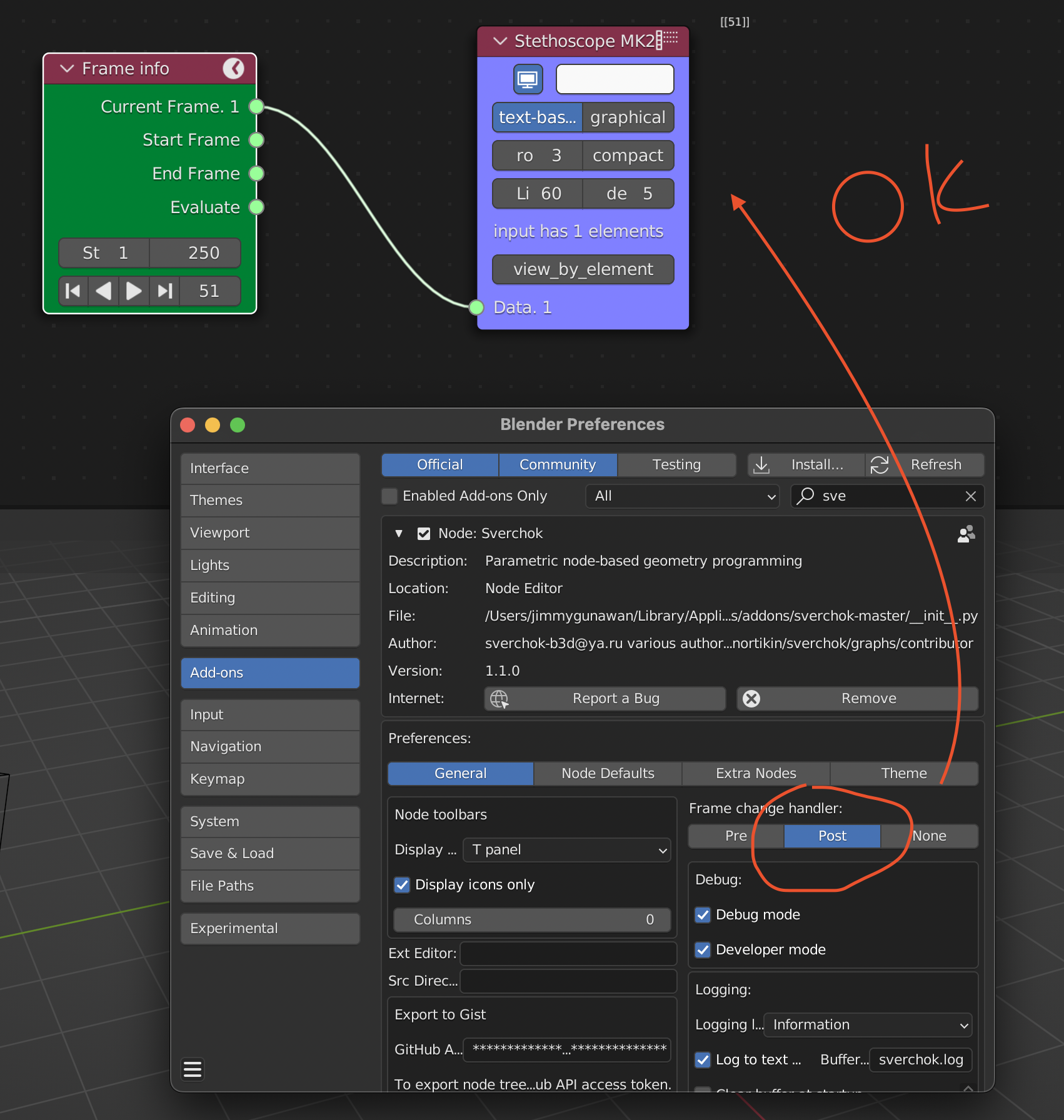Set frame change handler to None

[929, 836]
